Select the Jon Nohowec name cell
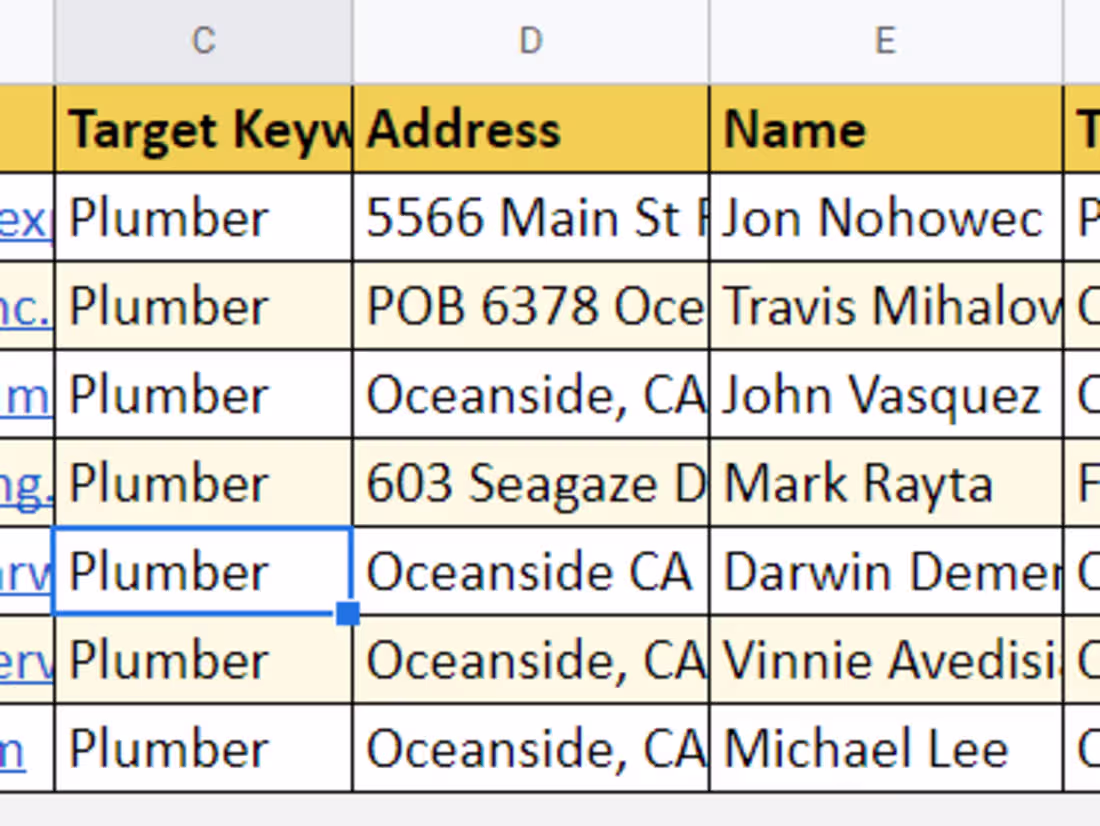This screenshot has width=1100, height=826. tap(885, 218)
